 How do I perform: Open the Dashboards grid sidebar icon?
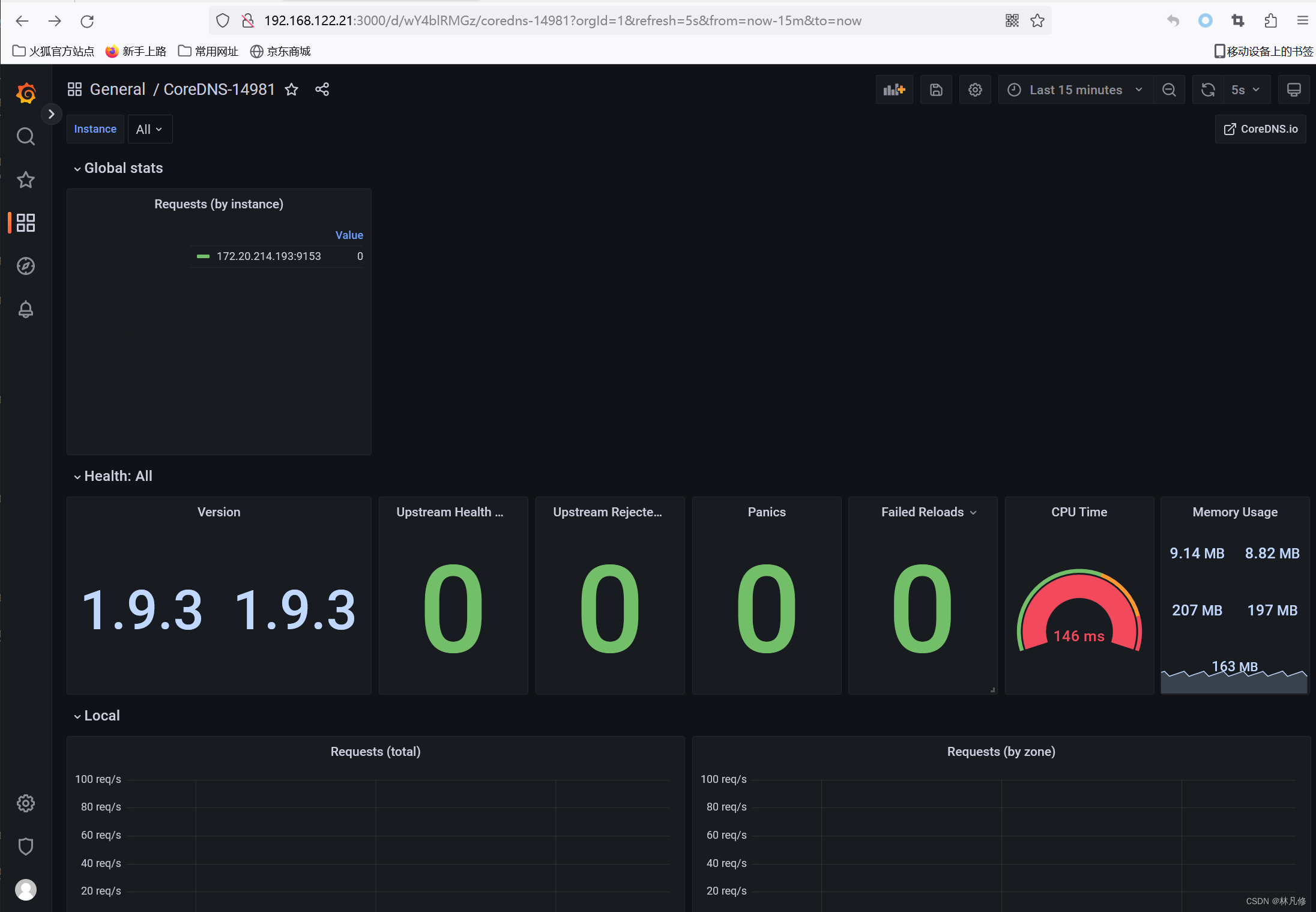point(26,223)
